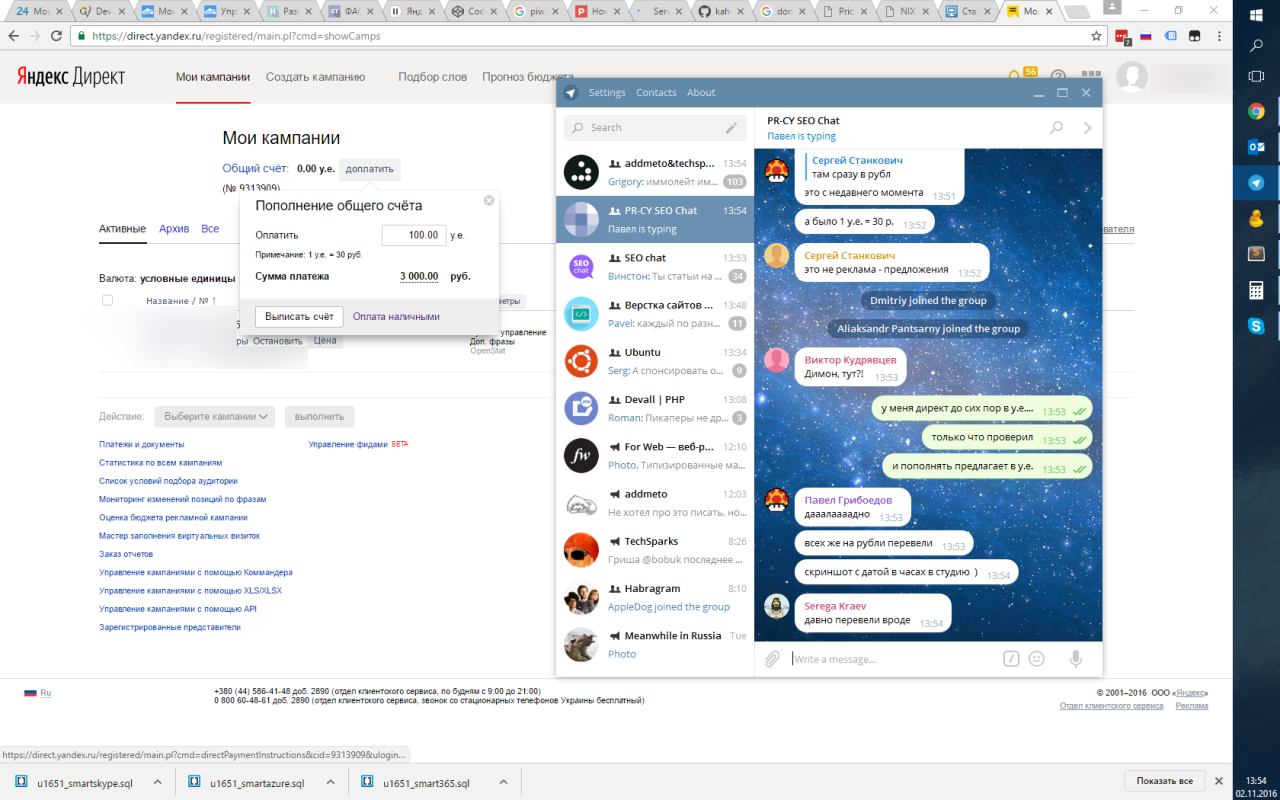Screen dimensions: 1280x800
Task: Click the microphone voice message icon
Action: (x=1076, y=659)
